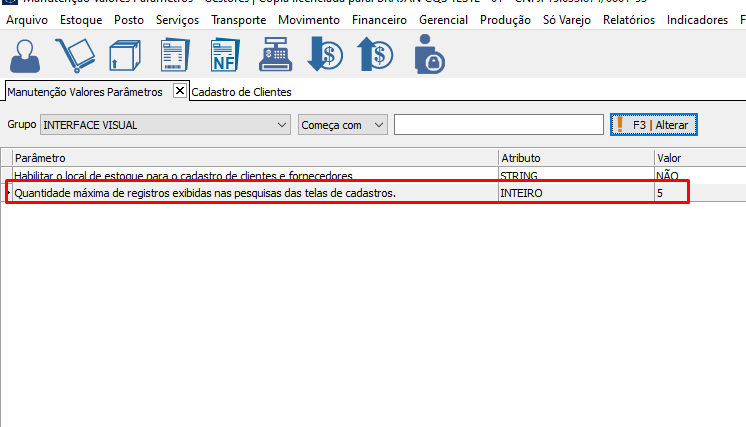Image resolution: width=746 pixels, height=427 pixels.
Task: Switch to Cadastro de Clientes tab
Action: point(241,92)
